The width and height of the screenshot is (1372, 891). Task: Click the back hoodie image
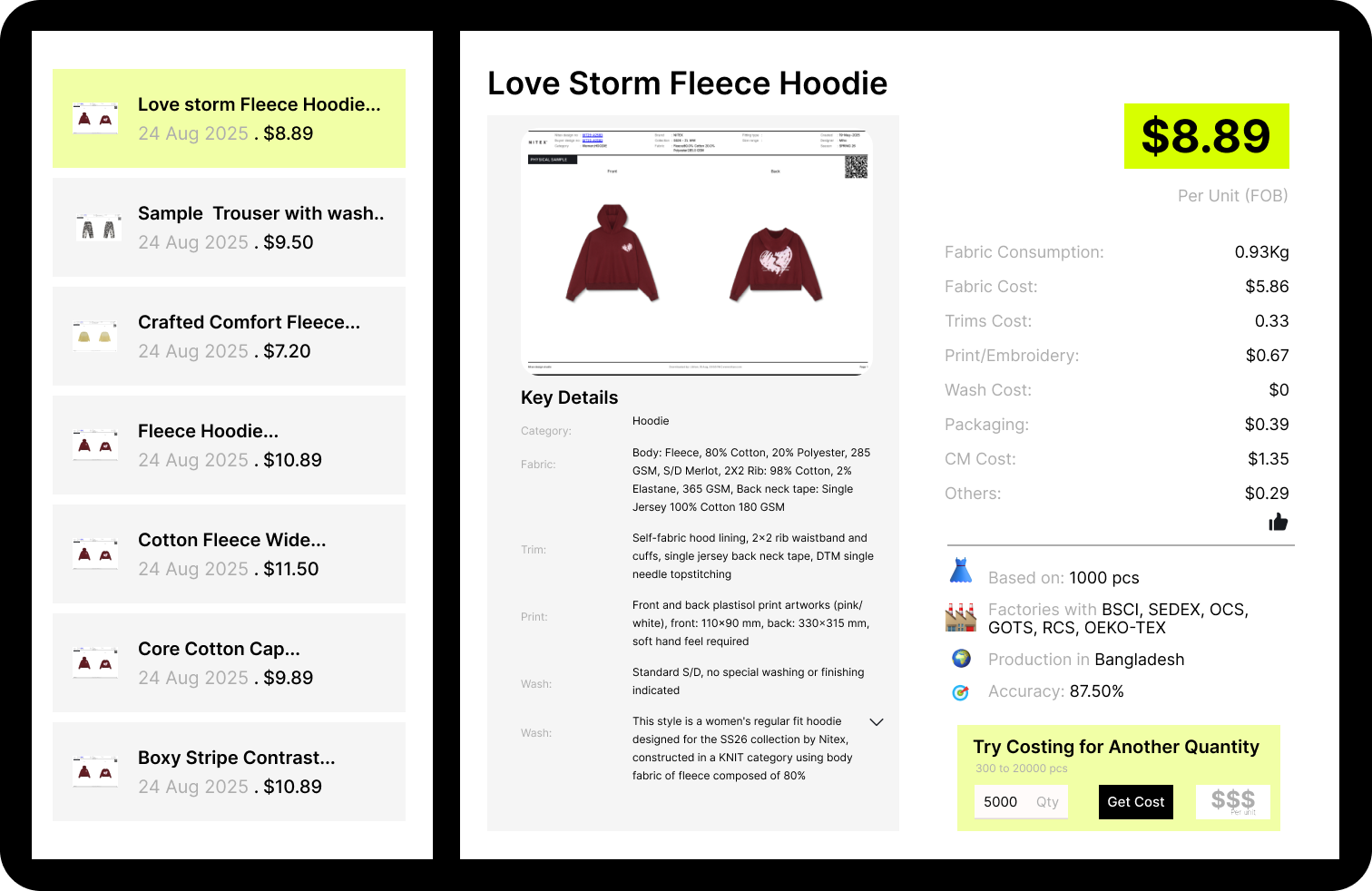pyautogui.click(x=776, y=263)
